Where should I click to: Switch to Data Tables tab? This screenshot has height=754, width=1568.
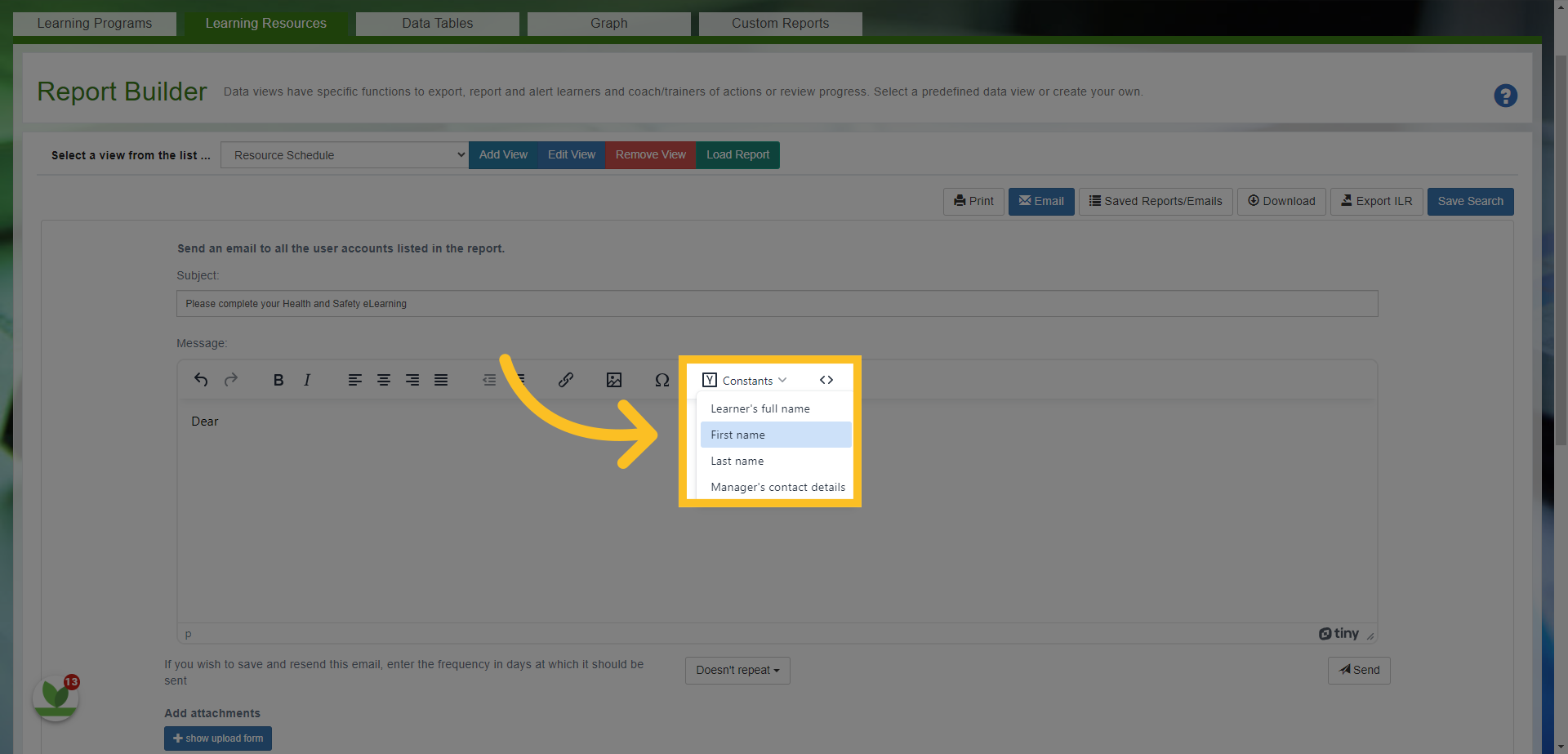coord(438,24)
